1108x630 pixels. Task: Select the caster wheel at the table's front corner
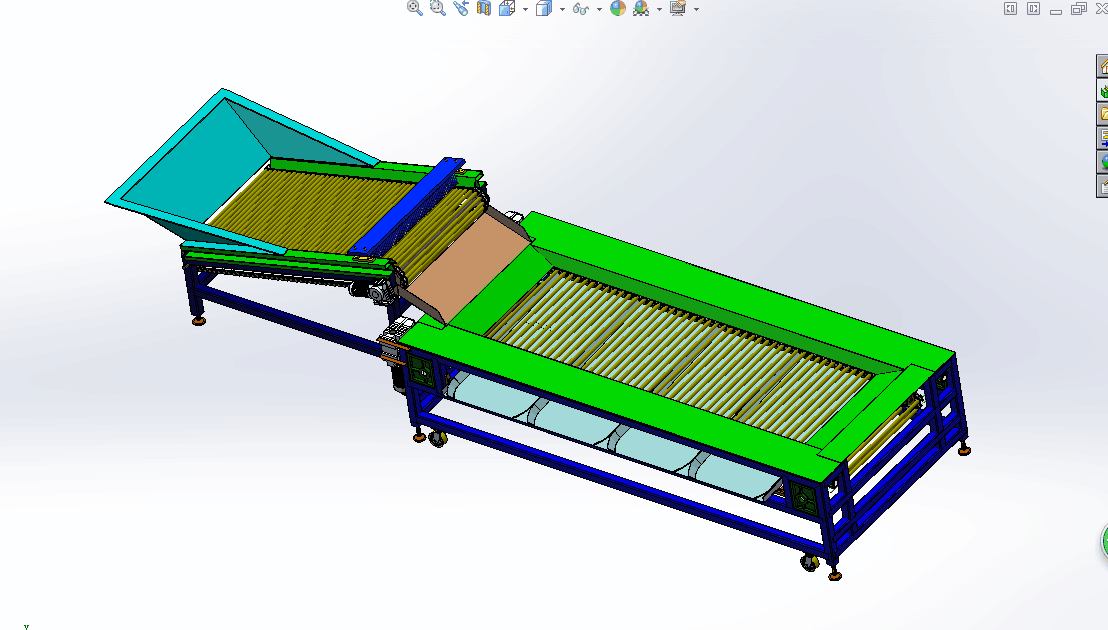810,563
